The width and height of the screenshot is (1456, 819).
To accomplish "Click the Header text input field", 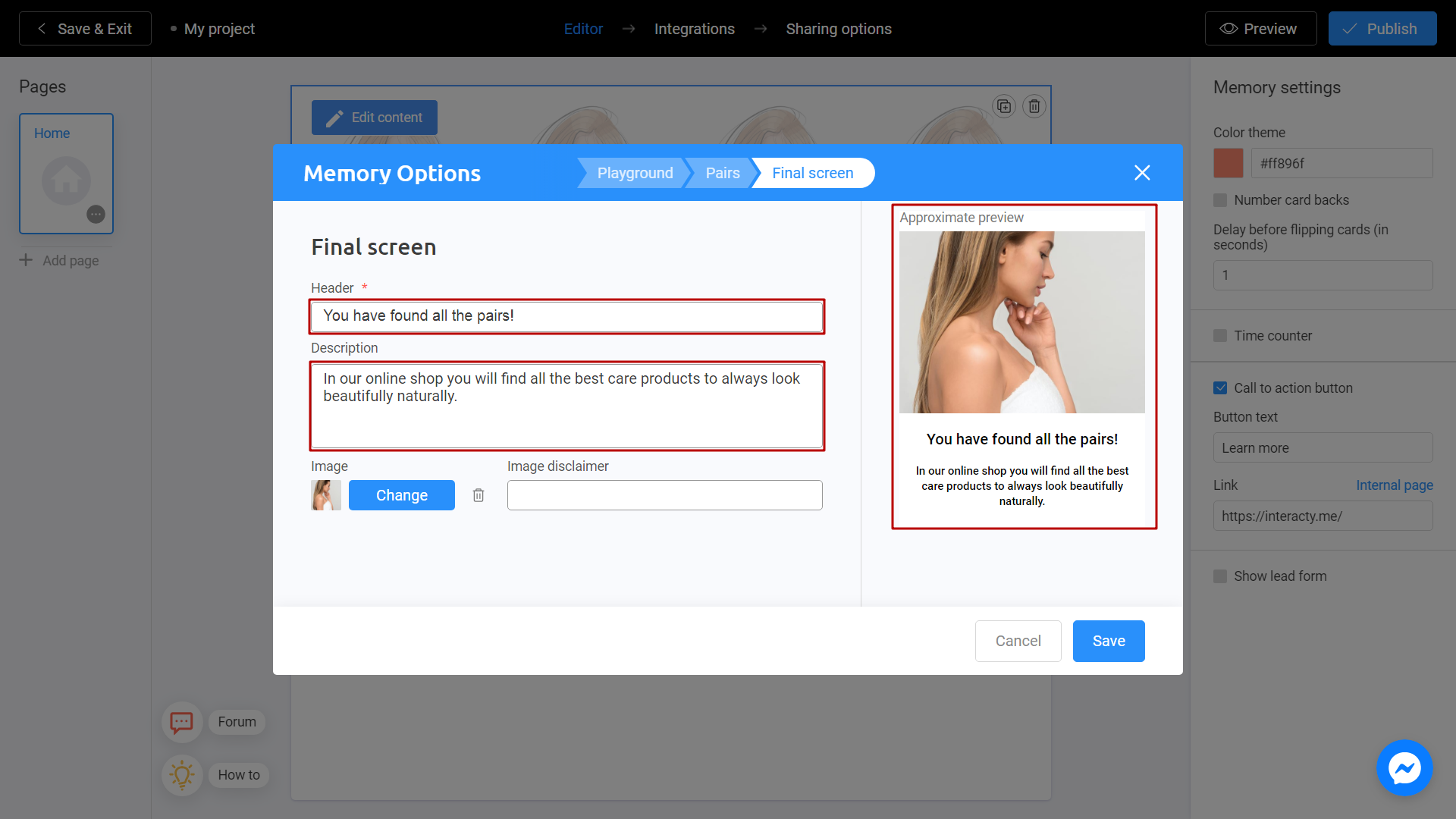I will (x=566, y=315).
